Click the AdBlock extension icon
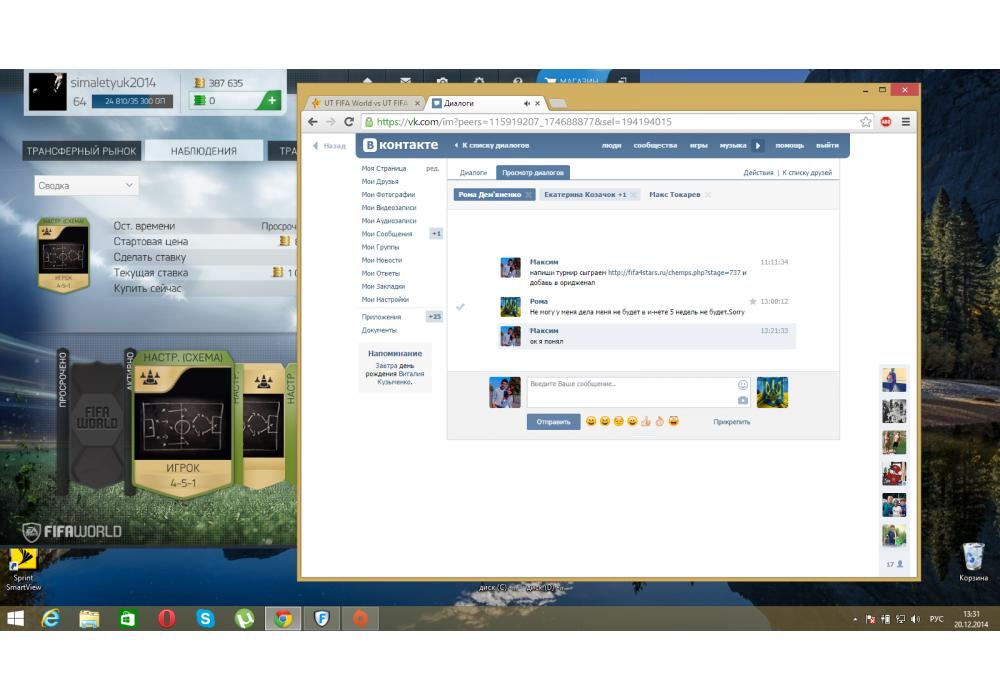The width and height of the screenshot is (1000, 700). [x=886, y=122]
